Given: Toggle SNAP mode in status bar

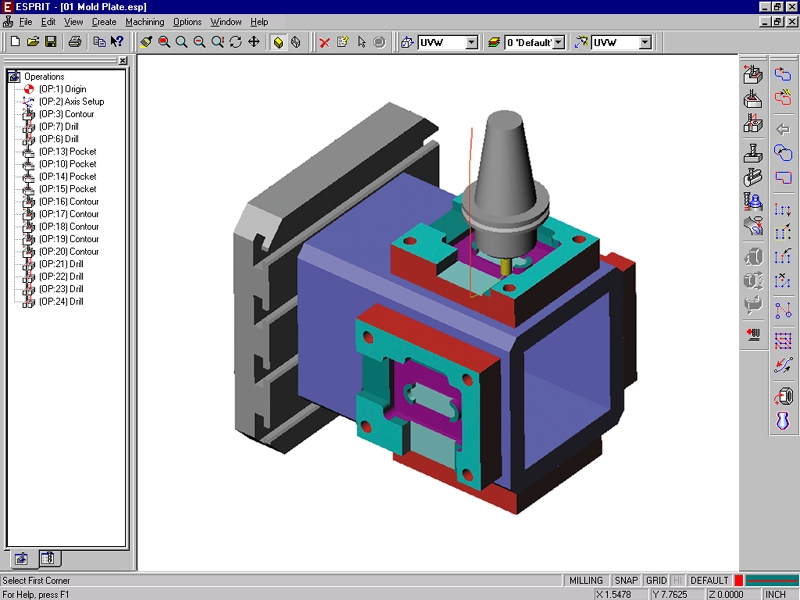Looking at the screenshot, I should coord(626,581).
